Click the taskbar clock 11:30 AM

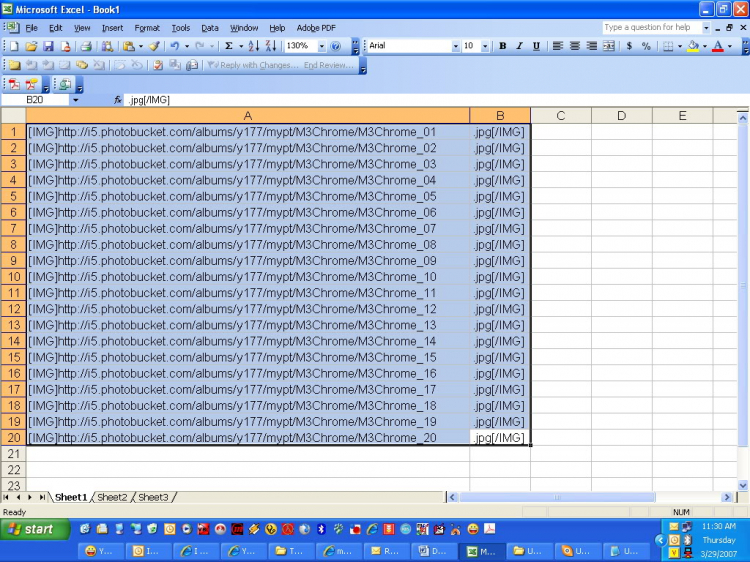coord(718,526)
